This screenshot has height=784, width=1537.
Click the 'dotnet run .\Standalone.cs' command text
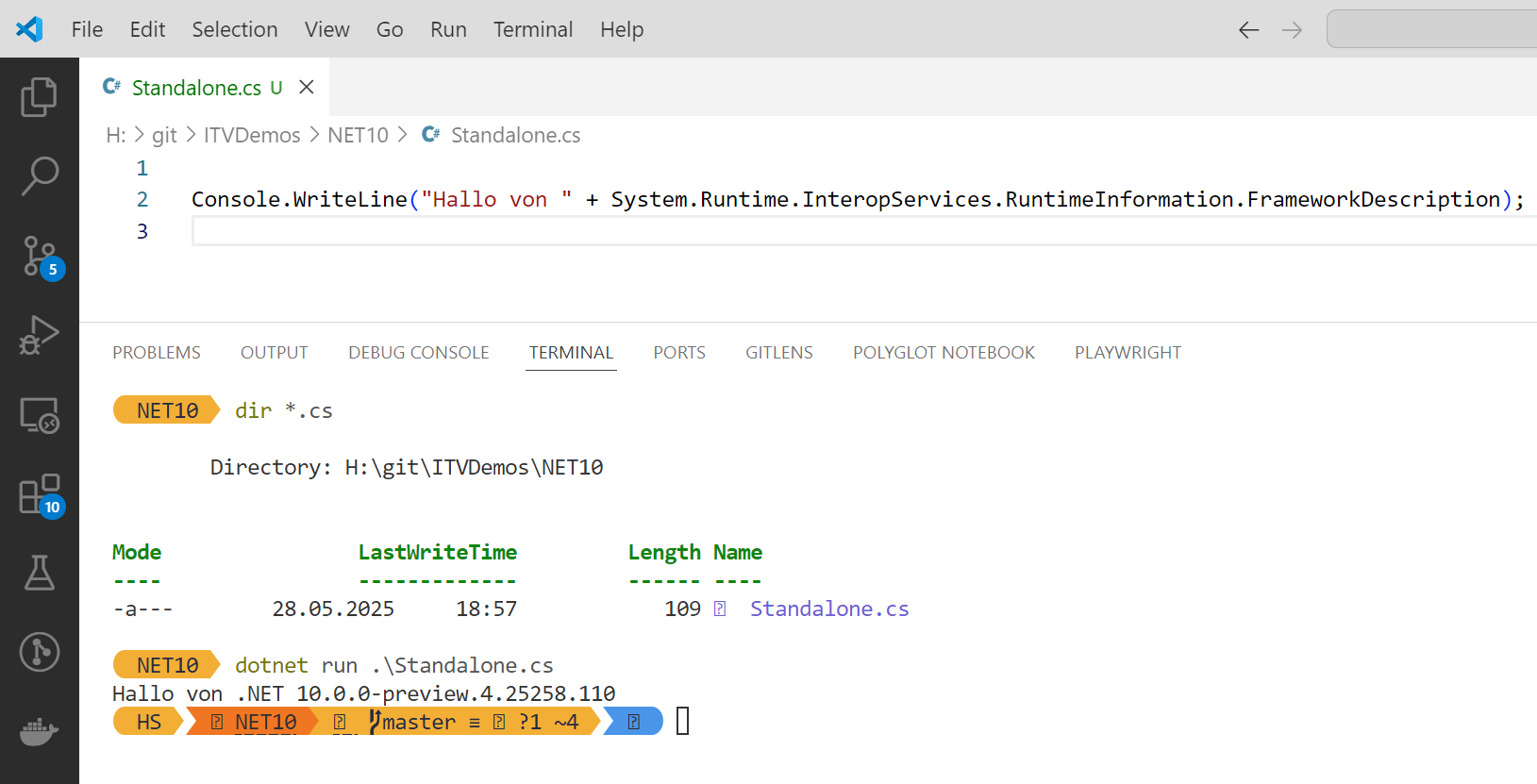click(394, 665)
